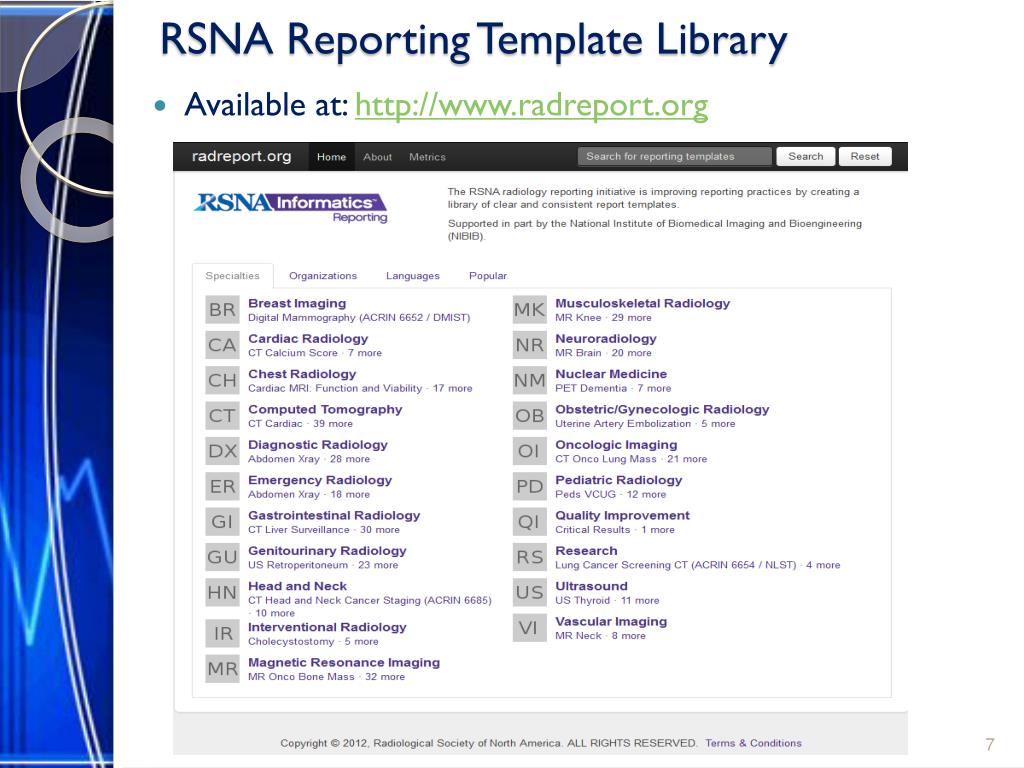The height and width of the screenshot is (768, 1024).
Task: Click the MK Musculoskeletal icon tile
Action: [530, 310]
